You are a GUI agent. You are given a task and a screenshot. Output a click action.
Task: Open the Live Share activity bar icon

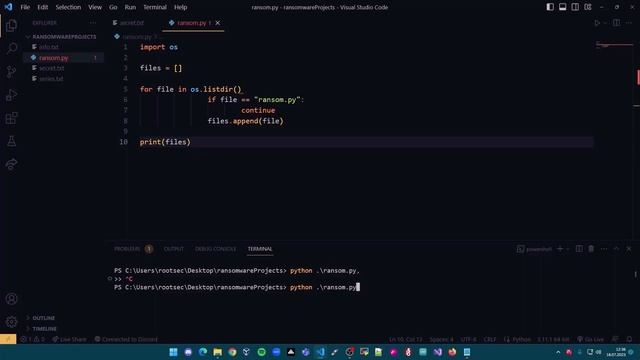pos(11,164)
